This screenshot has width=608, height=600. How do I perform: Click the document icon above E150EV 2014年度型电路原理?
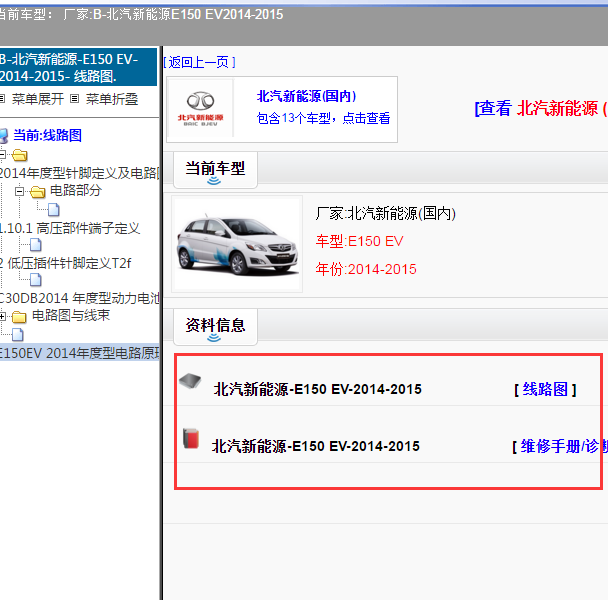[x=17, y=335]
